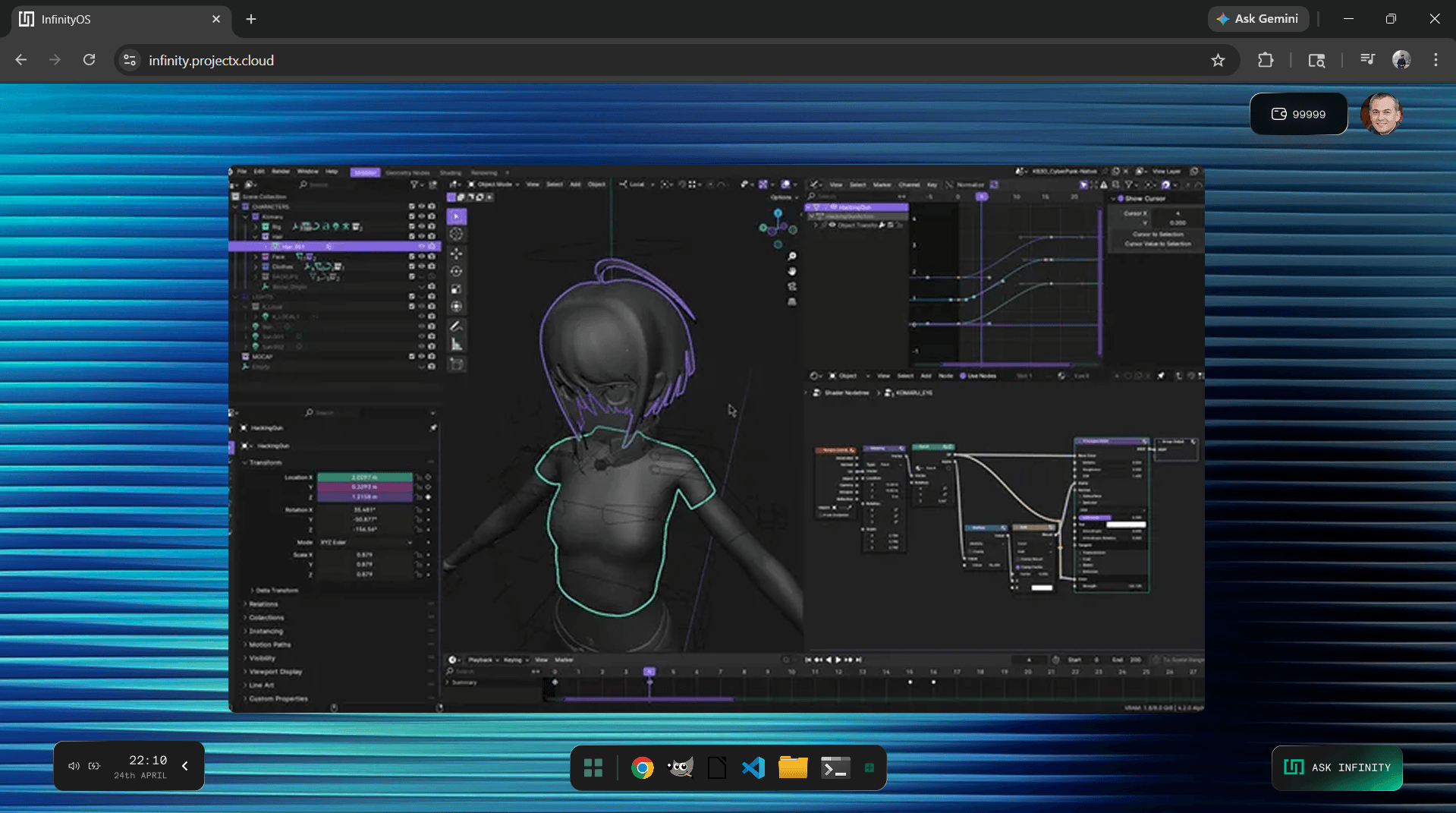
Task: Expand the Visibility panel in properties
Action: point(262,658)
